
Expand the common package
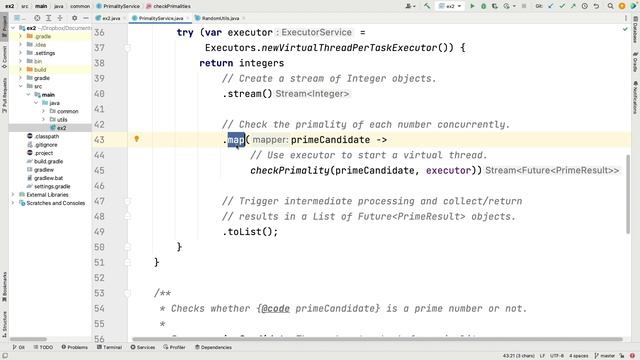coord(44,111)
